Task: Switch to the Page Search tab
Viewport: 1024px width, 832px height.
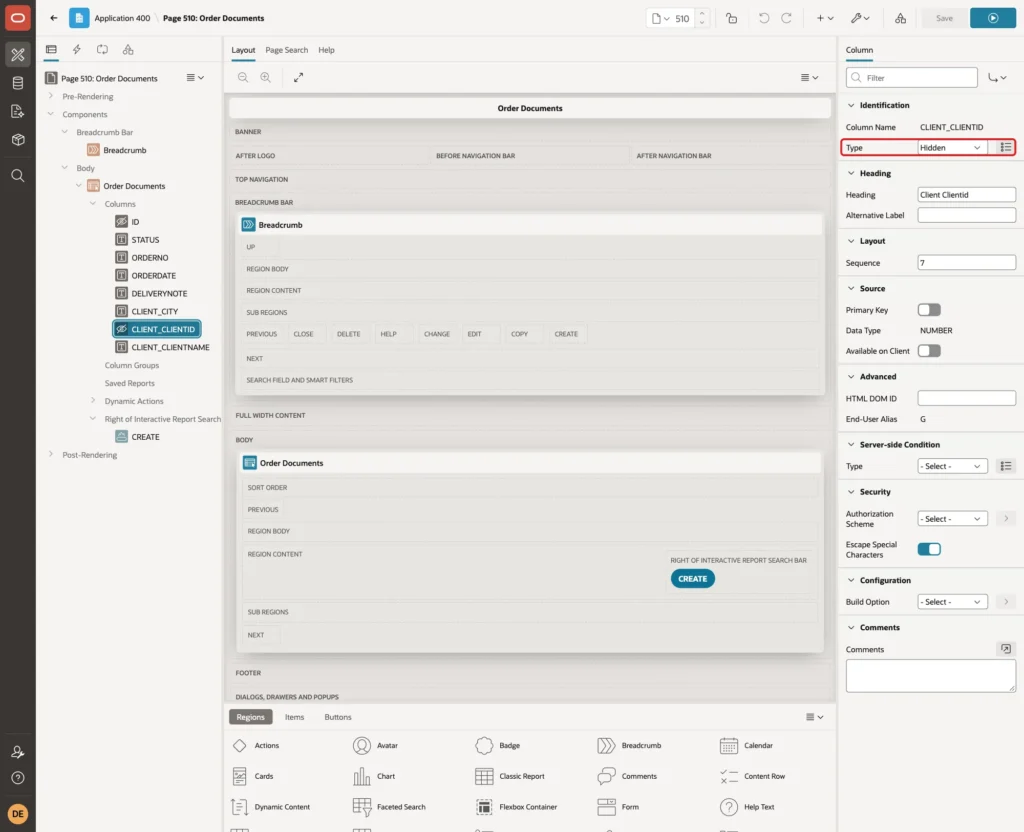Action: 286,50
